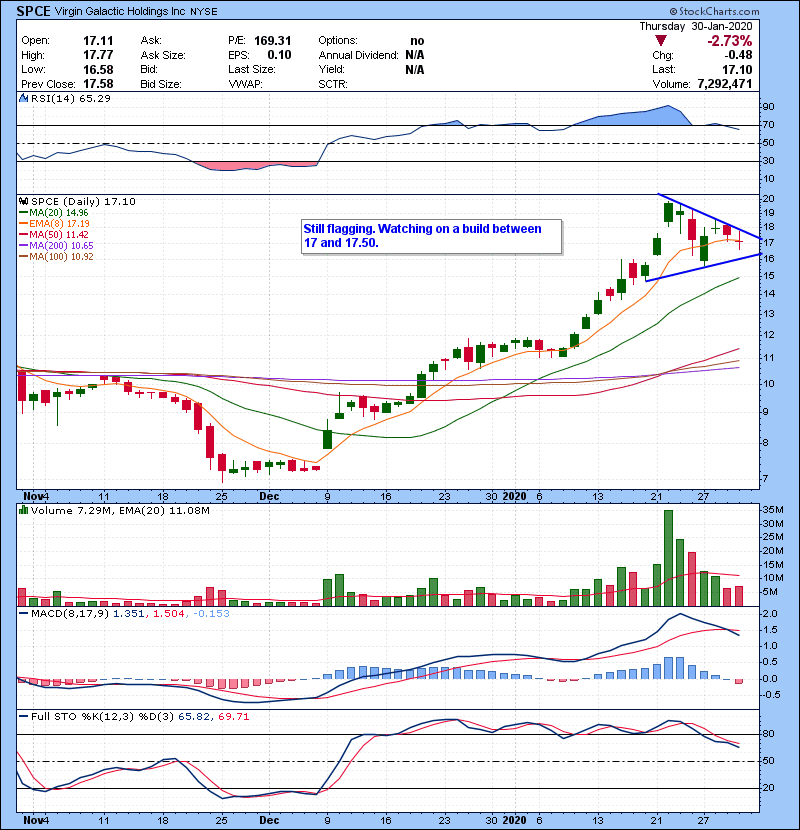Image resolution: width=800 pixels, height=830 pixels.
Task: Click the MA(100) 10.92 legend entry
Action: 56,257
